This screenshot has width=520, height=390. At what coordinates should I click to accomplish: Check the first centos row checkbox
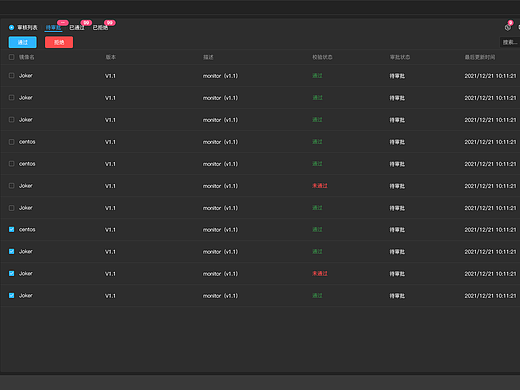11,142
